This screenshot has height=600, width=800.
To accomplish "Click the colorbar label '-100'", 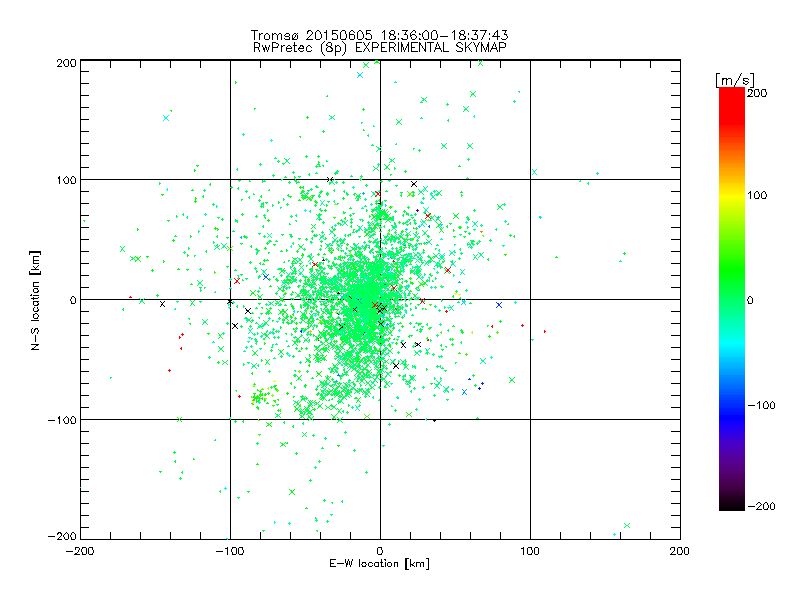I will (761, 406).
